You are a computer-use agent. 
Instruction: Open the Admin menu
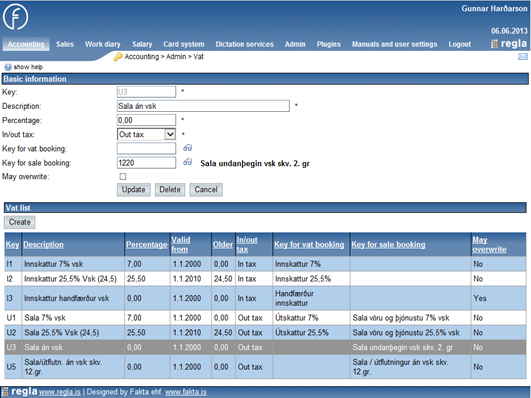pos(295,44)
